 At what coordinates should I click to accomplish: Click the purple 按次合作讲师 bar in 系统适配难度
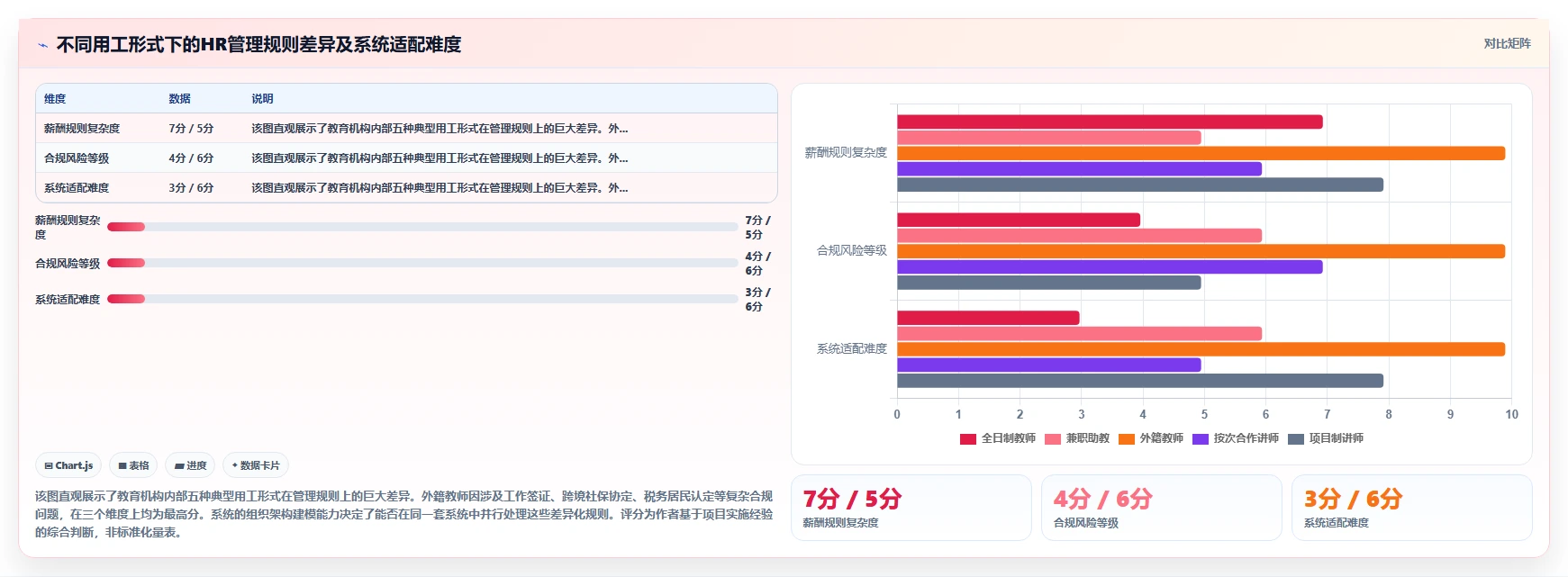coord(1049,365)
